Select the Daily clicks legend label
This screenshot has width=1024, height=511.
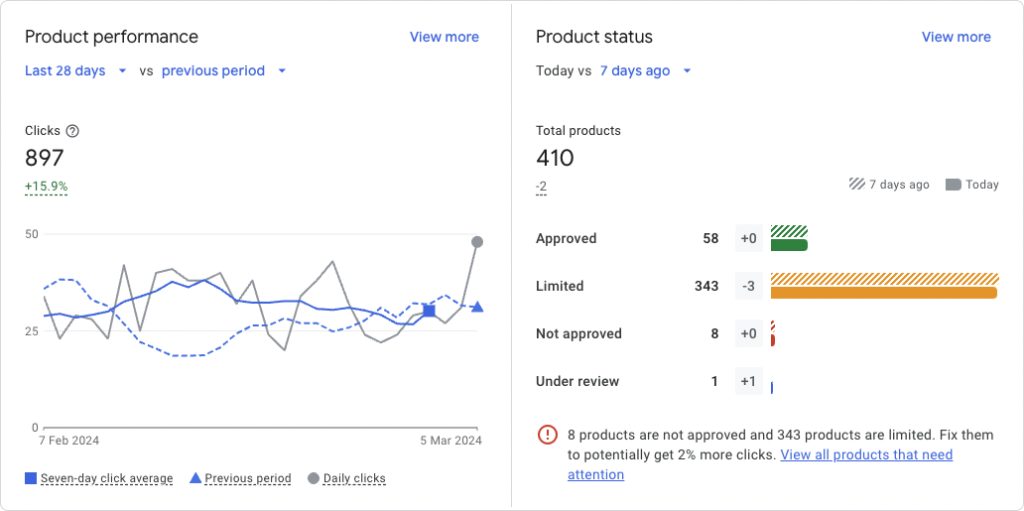click(354, 478)
